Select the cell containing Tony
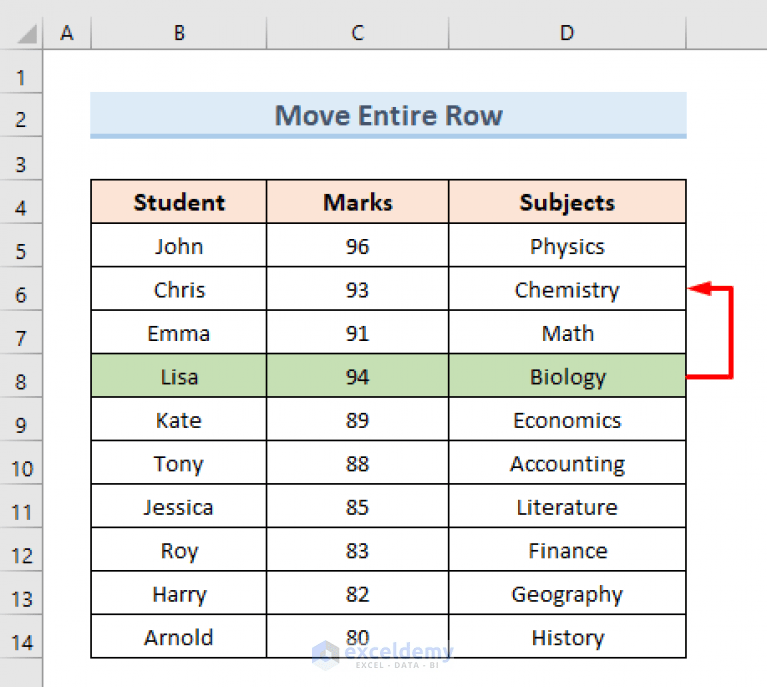Screen dimensions: 767x687 point(179,463)
